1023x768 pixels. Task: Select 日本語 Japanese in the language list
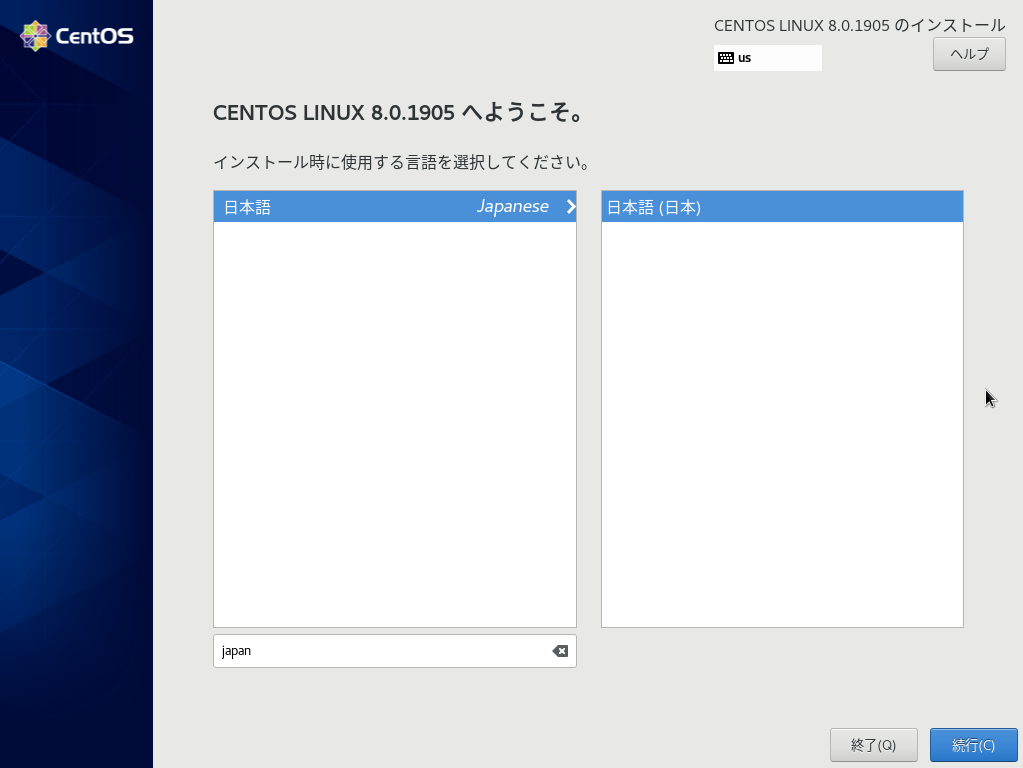(395, 206)
